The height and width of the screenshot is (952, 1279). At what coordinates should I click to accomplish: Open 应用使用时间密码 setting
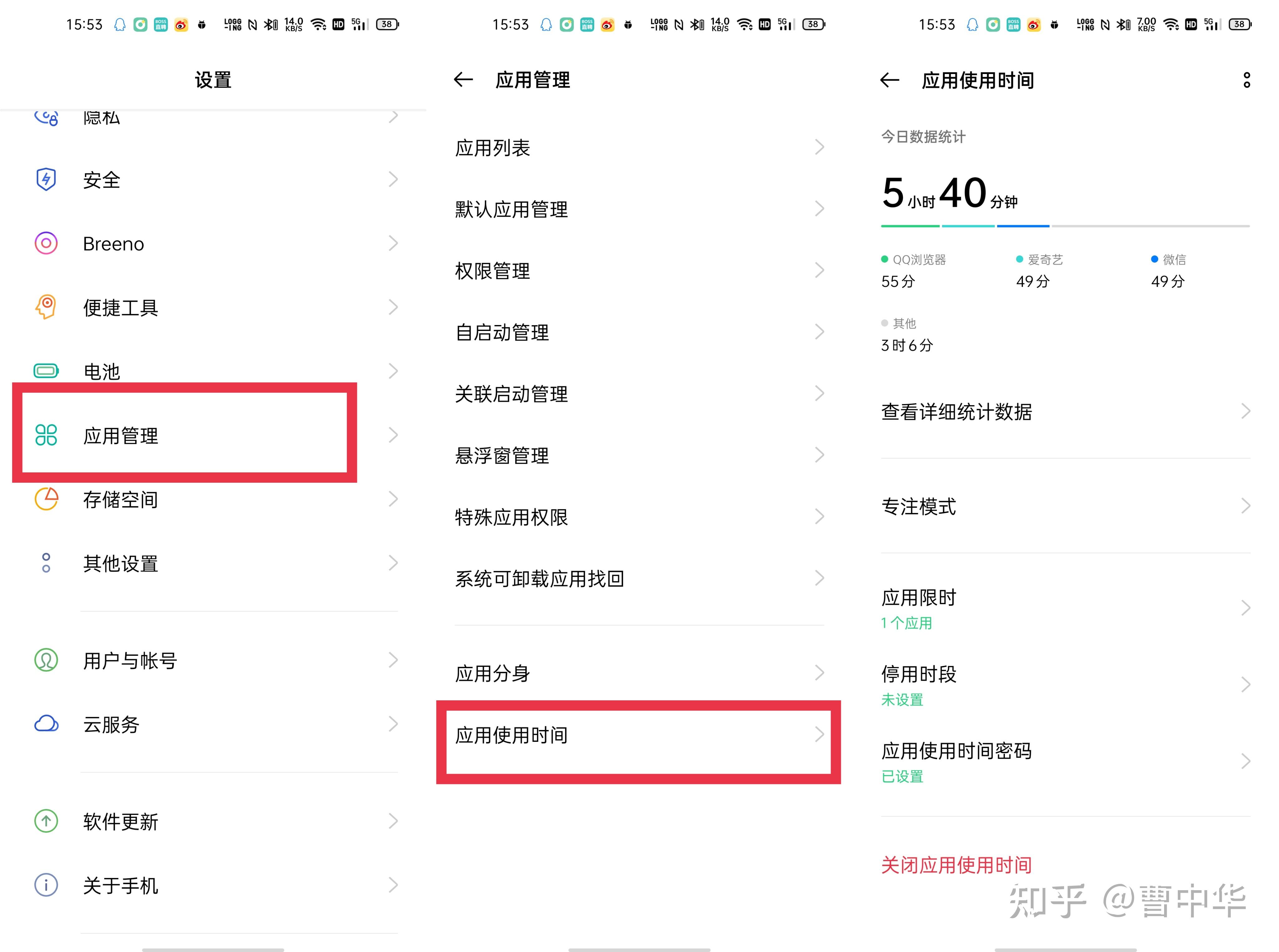[x=1065, y=761]
